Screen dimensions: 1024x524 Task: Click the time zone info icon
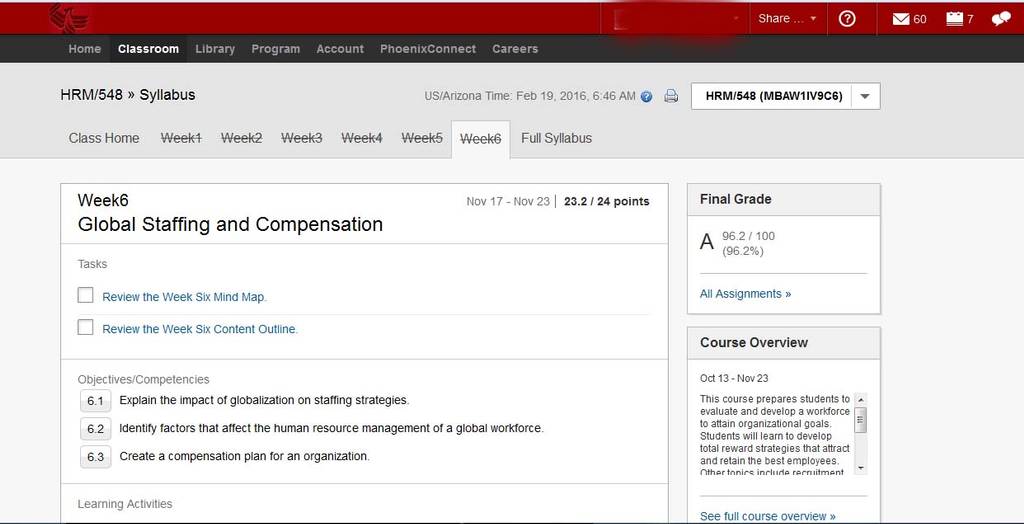pyautogui.click(x=647, y=97)
